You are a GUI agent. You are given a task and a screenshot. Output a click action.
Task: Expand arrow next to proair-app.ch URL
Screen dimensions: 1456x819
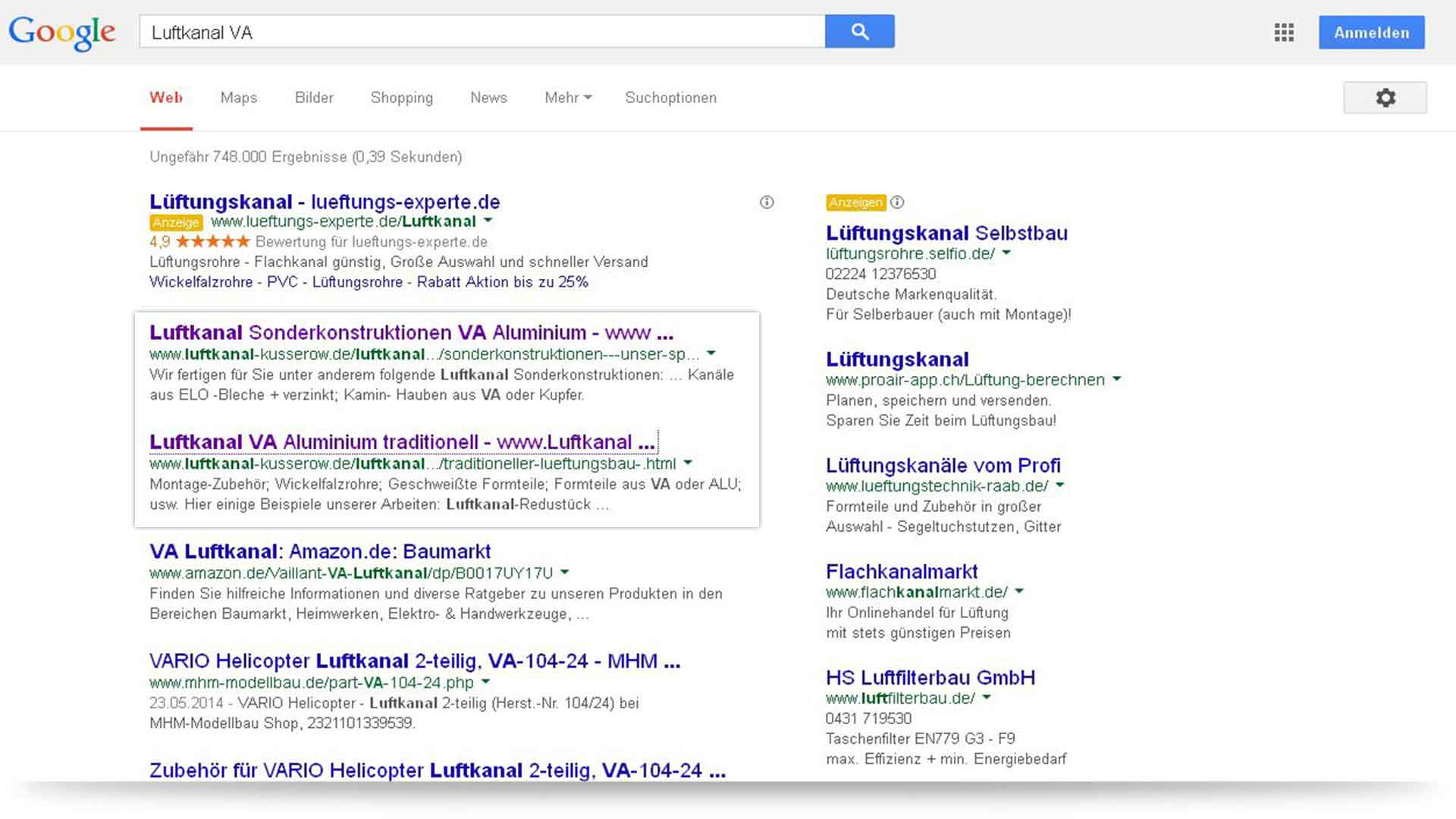(1116, 379)
